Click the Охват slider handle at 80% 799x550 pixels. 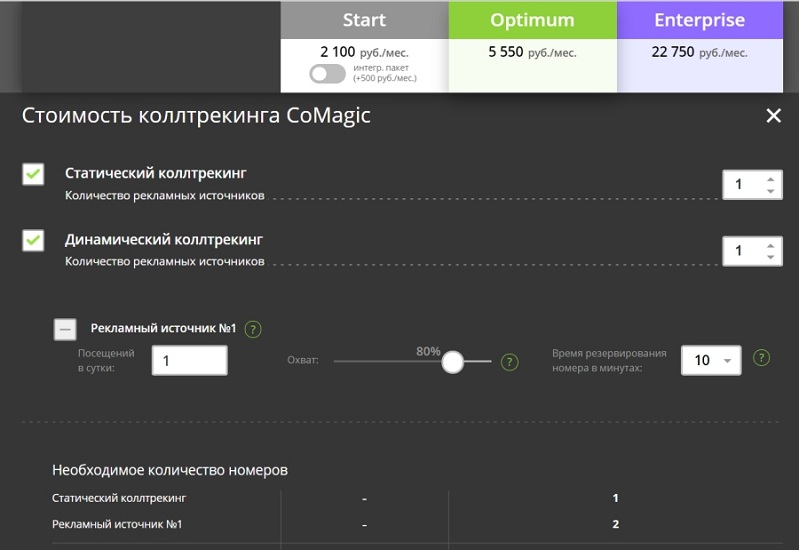[452, 362]
